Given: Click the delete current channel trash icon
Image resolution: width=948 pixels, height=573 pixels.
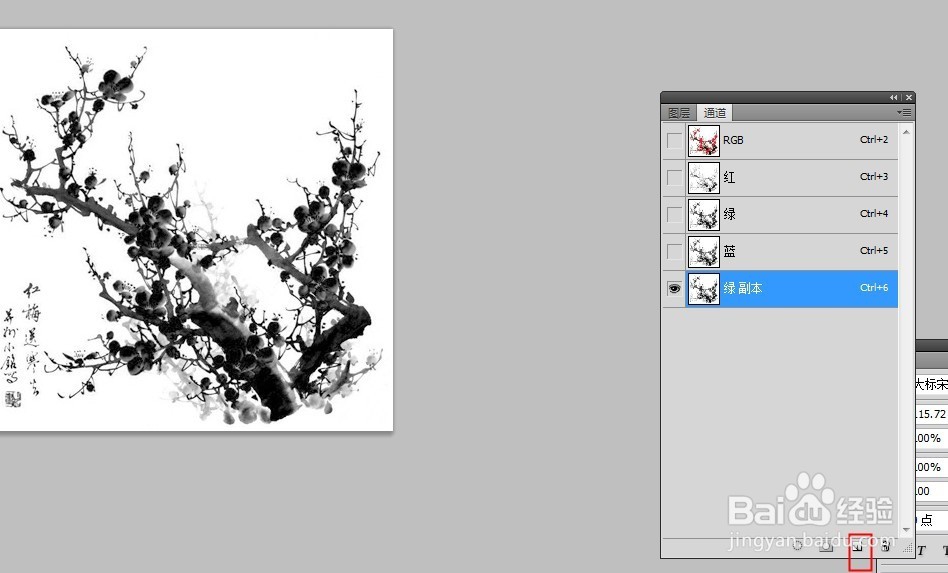Looking at the screenshot, I should [x=885, y=547].
